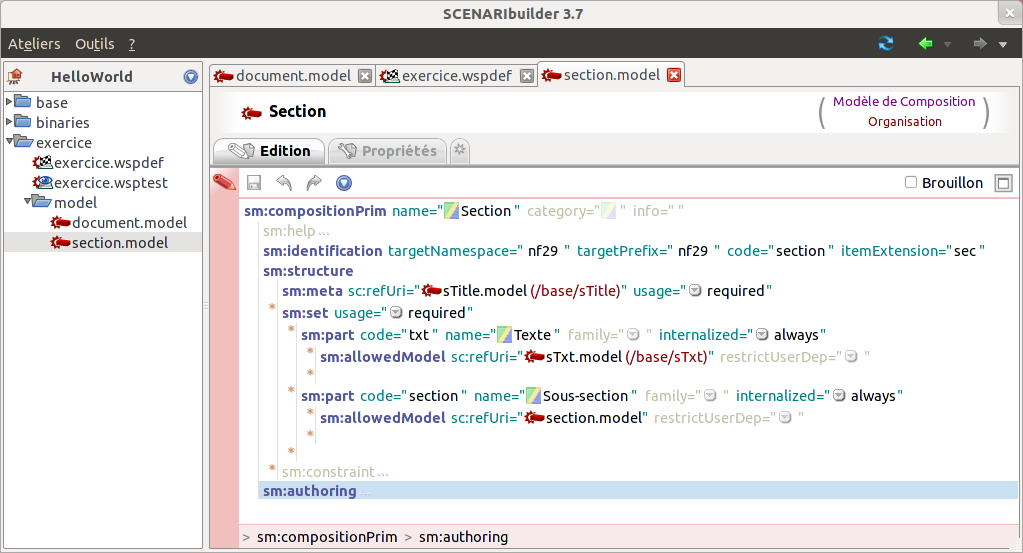Expand the binaries folder

coord(9,121)
